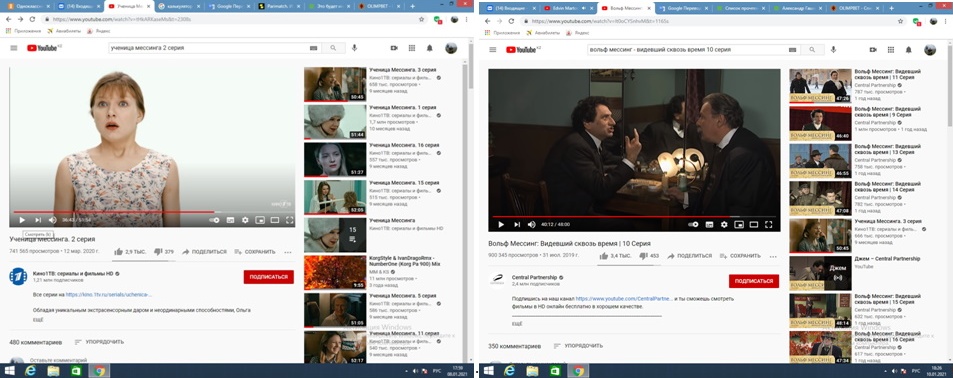Reload the page in the left browser
Image resolution: width=953 pixels, height=378 pixels.
coord(32,19)
